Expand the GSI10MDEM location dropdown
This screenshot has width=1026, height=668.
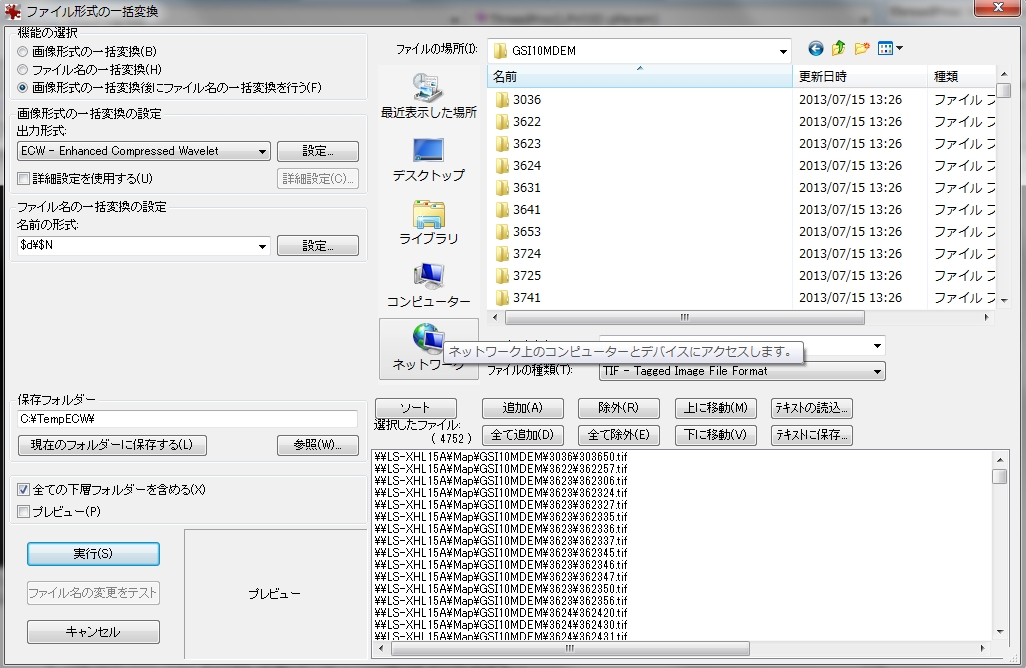782,51
